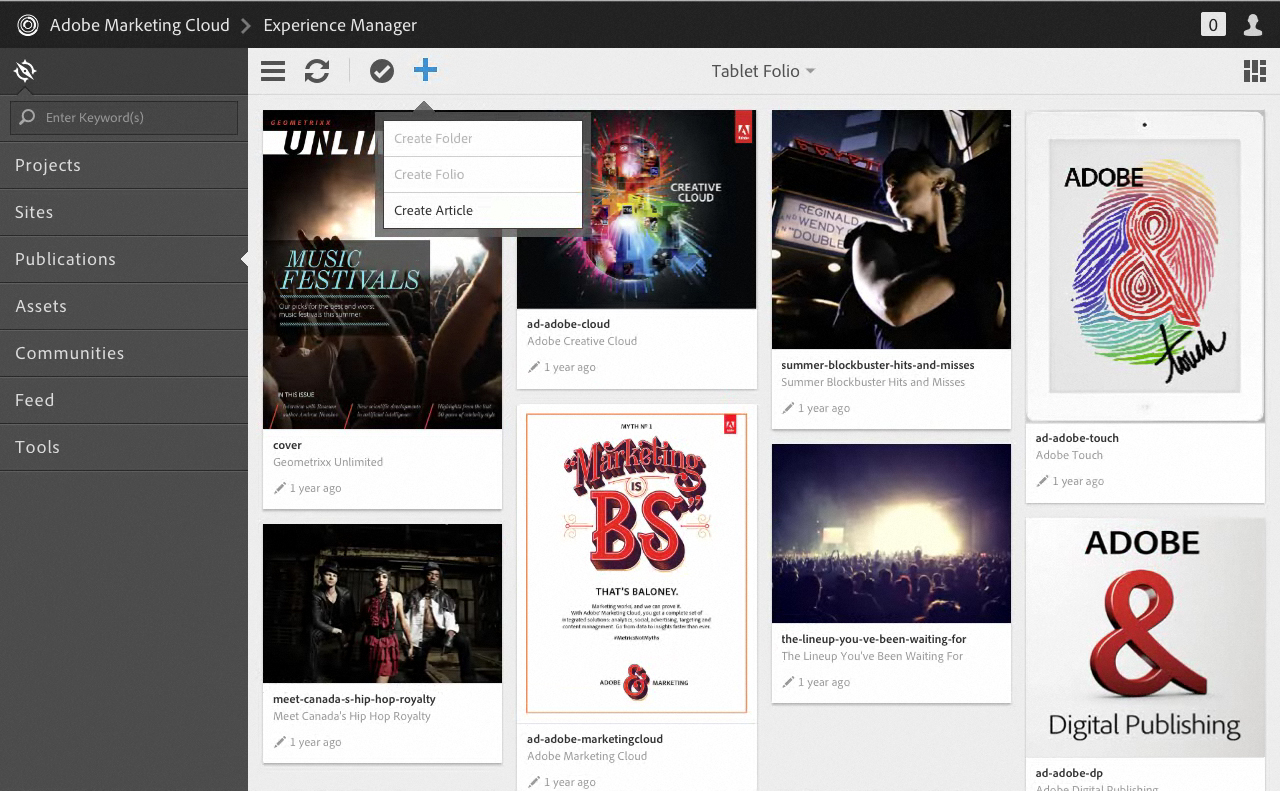Click the compass navigation icon in sidebar
Image resolution: width=1280 pixels, height=791 pixels.
point(25,71)
